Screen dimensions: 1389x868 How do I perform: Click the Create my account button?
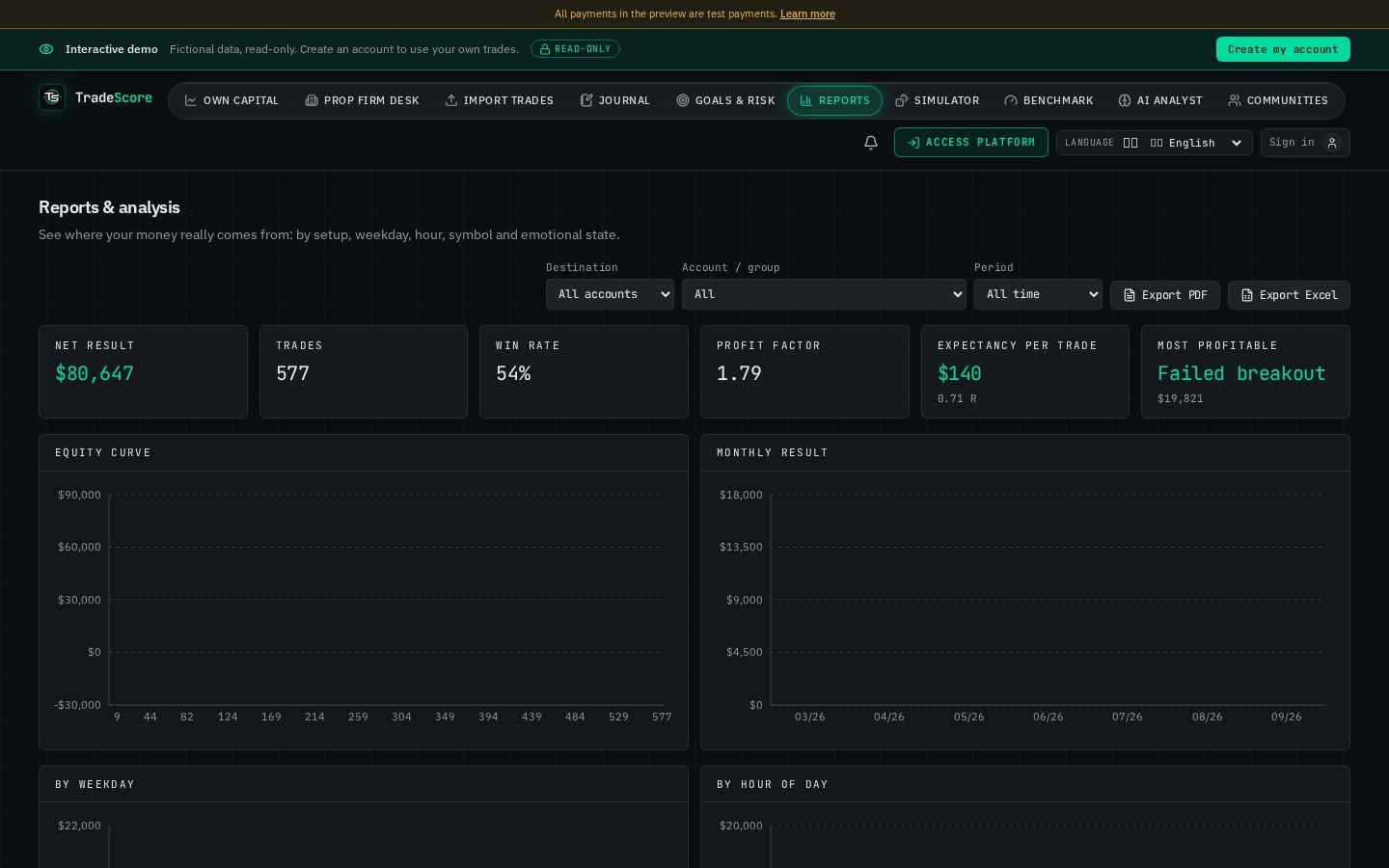(x=1283, y=49)
